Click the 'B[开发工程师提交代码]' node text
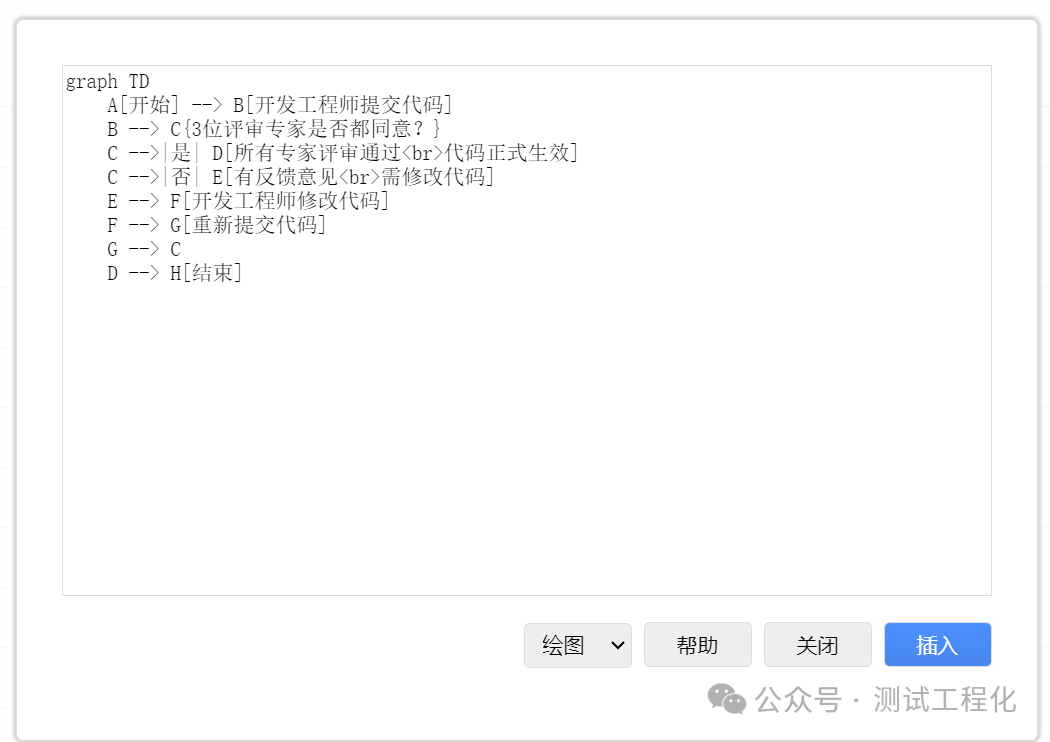The height and width of the screenshot is (742, 1050). pyautogui.click(x=342, y=105)
